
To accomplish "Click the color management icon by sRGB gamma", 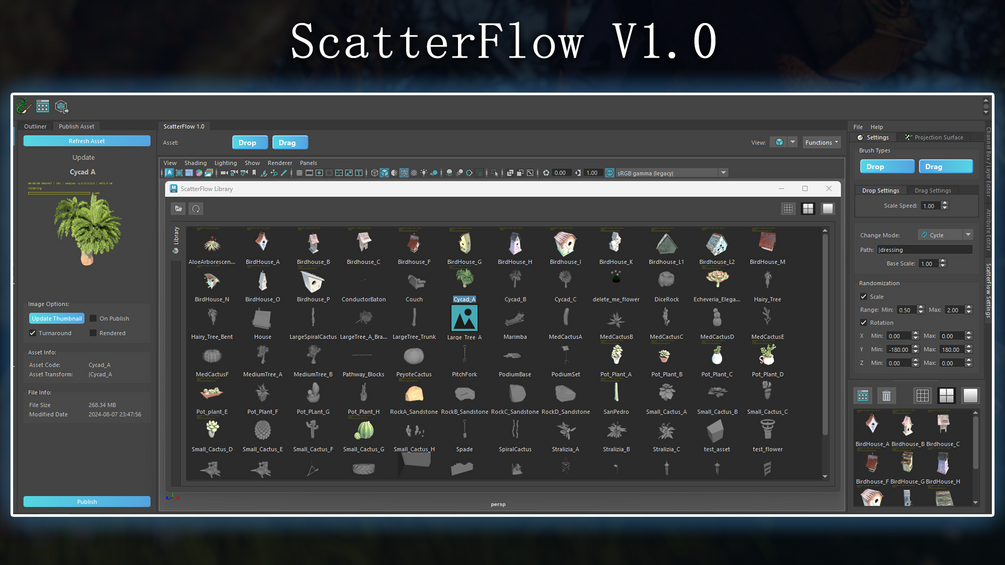I will 610,172.
